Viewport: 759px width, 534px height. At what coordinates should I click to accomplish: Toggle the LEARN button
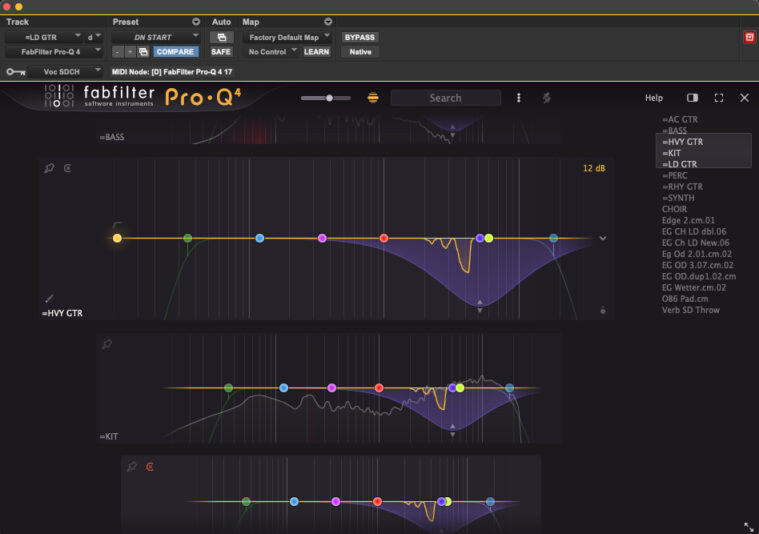tap(317, 52)
